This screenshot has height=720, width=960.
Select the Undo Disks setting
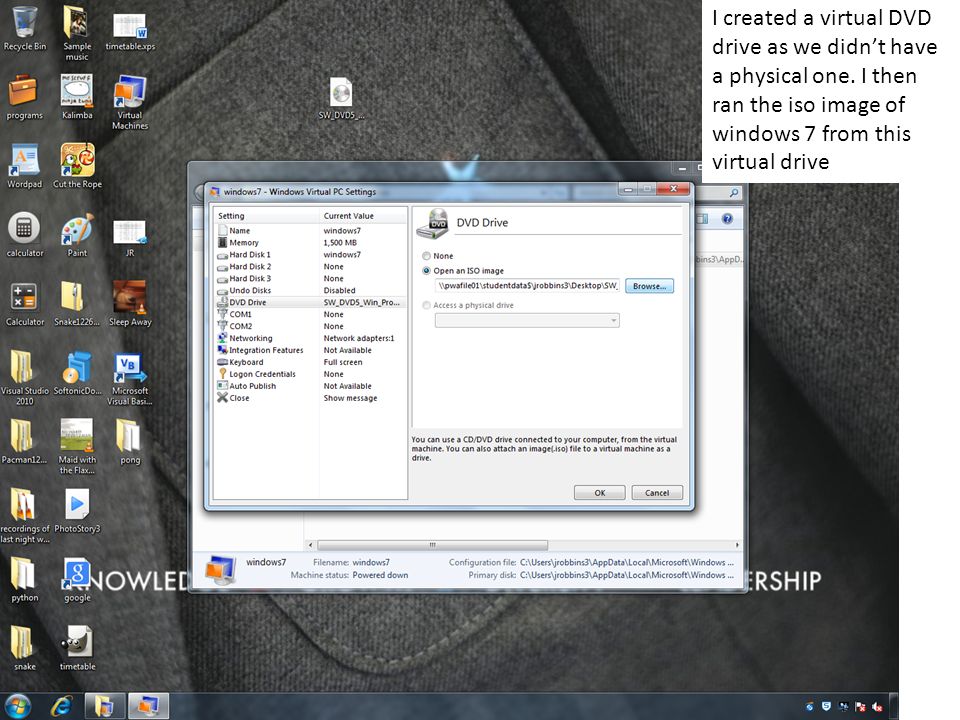[x=310, y=290]
